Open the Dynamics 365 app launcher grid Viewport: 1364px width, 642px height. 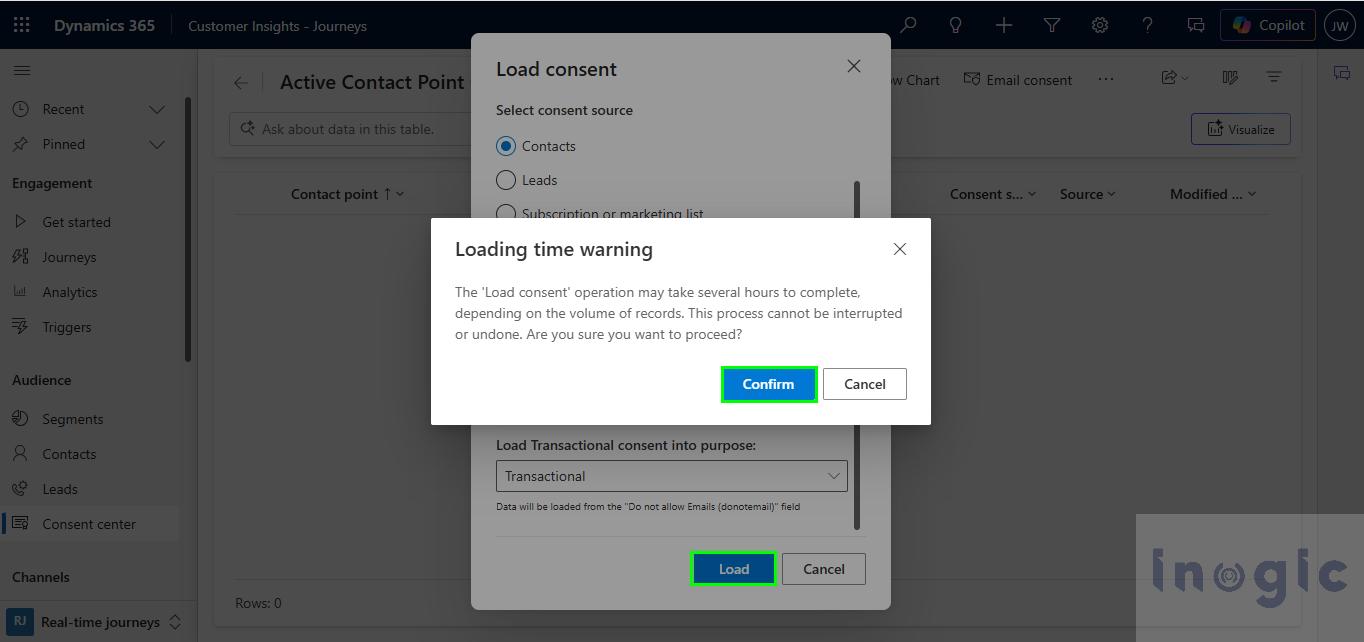point(22,25)
